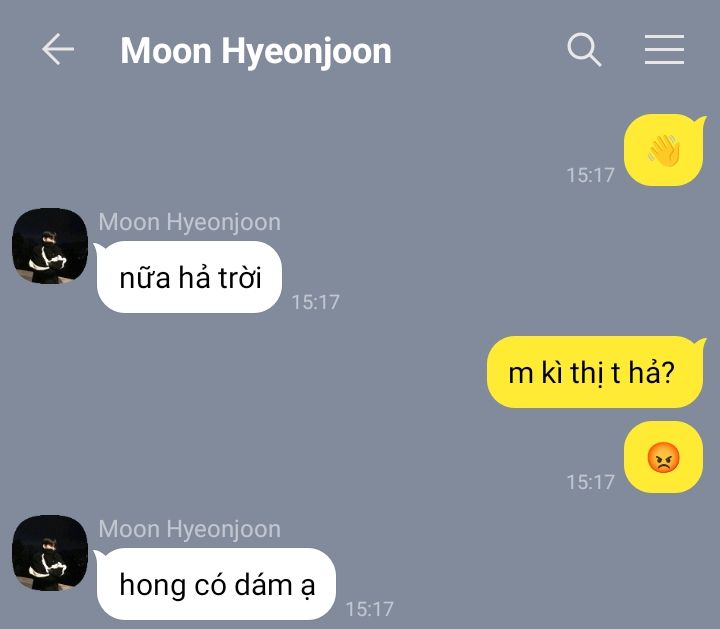Image resolution: width=720 pixels, height=629 pixels.
Task: Open the upper Moon Hyeonjoon avatar
Action: tap(50, 246)
